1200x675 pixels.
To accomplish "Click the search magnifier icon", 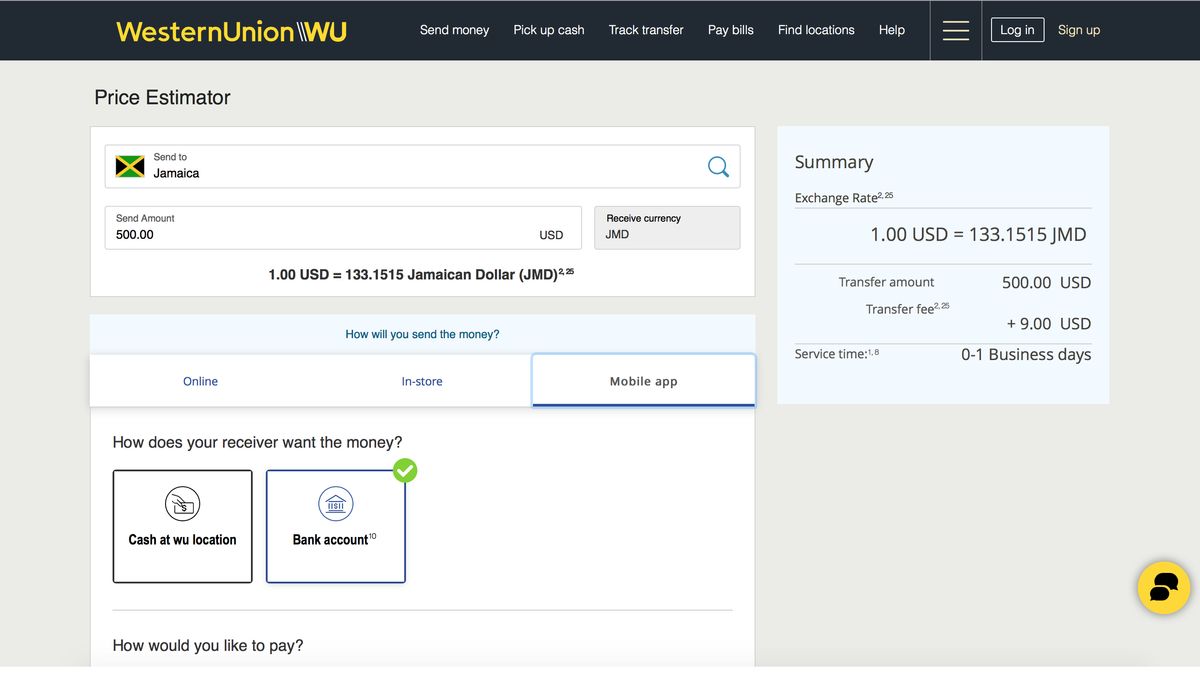I will [x=718, y=167].
